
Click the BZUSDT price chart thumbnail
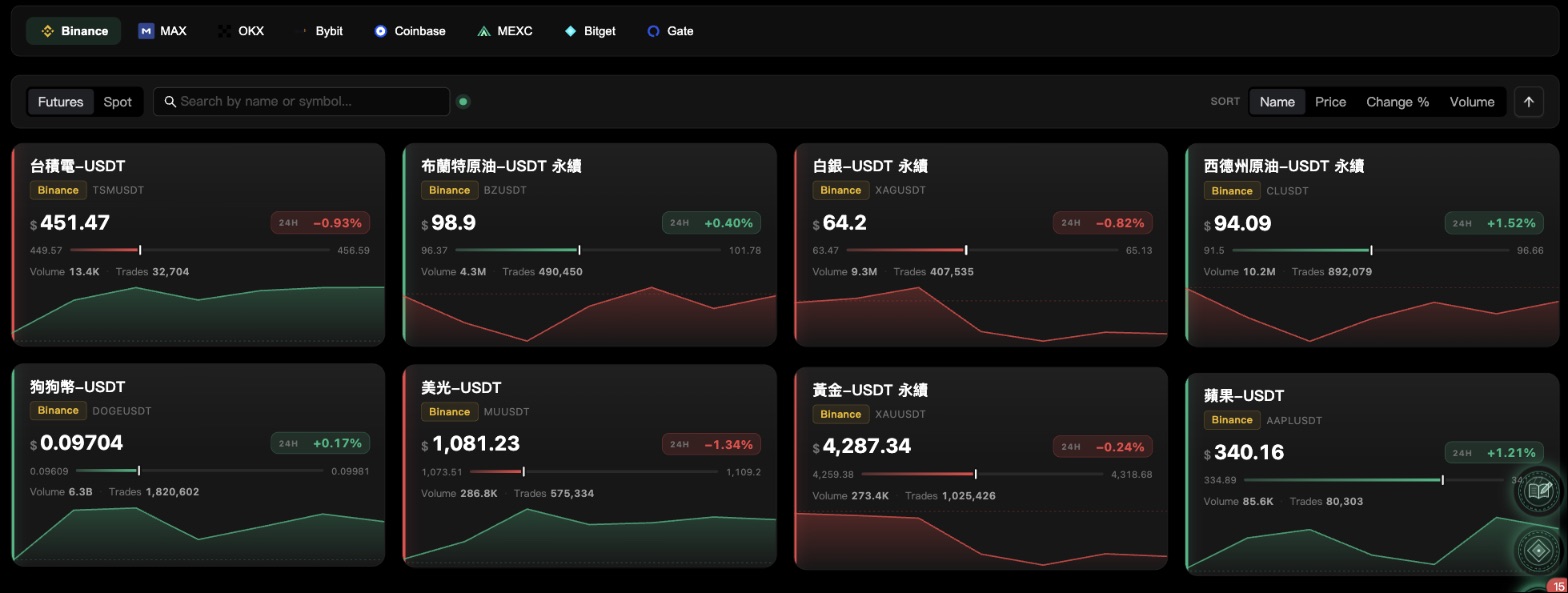tap(590, 314)
